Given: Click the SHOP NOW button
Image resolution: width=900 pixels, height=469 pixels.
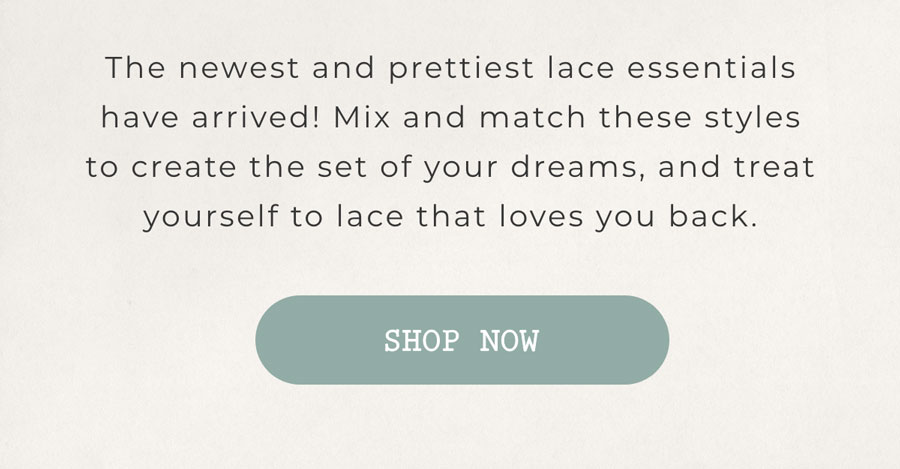Looking at the screenshot, I should (x=462, y=340).
